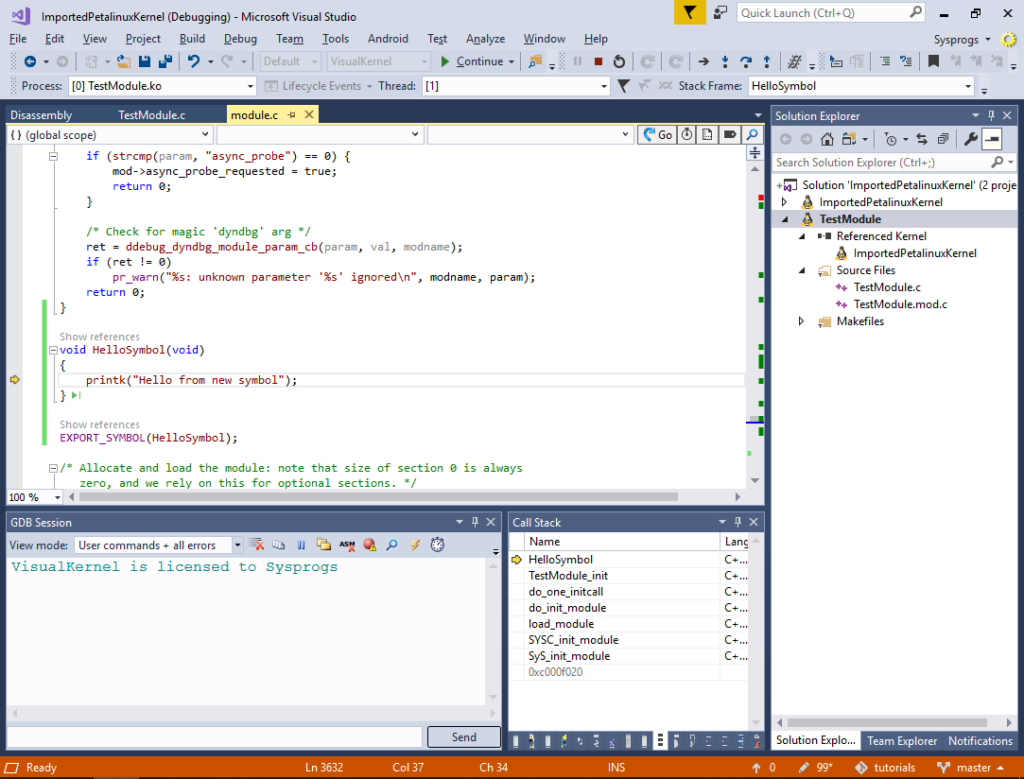The height and width of the screenshot is (779, 1024).
Task: Click the Restart debugging icon
Action: click(620, 62)
